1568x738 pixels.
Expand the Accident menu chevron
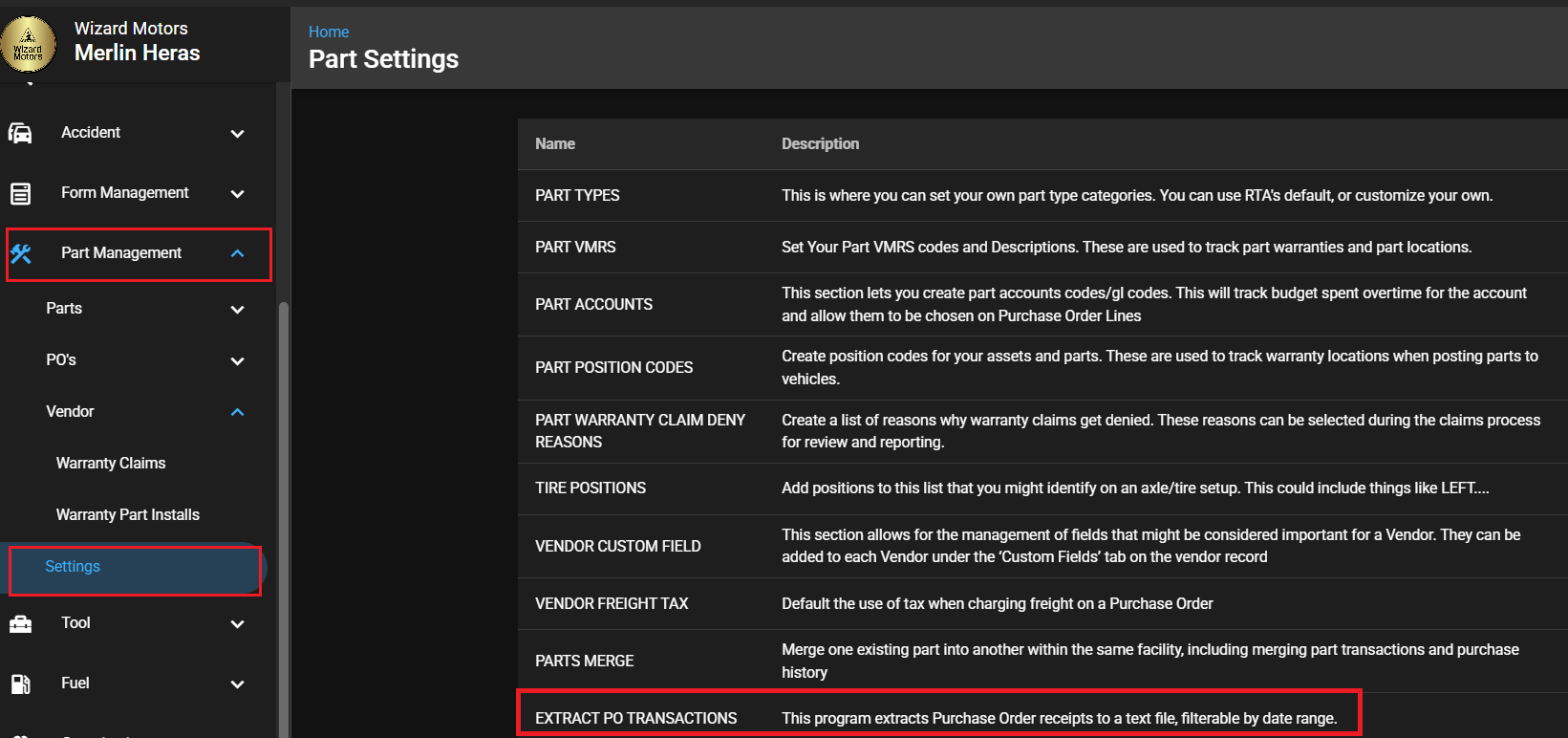click(x=237, y=134)
